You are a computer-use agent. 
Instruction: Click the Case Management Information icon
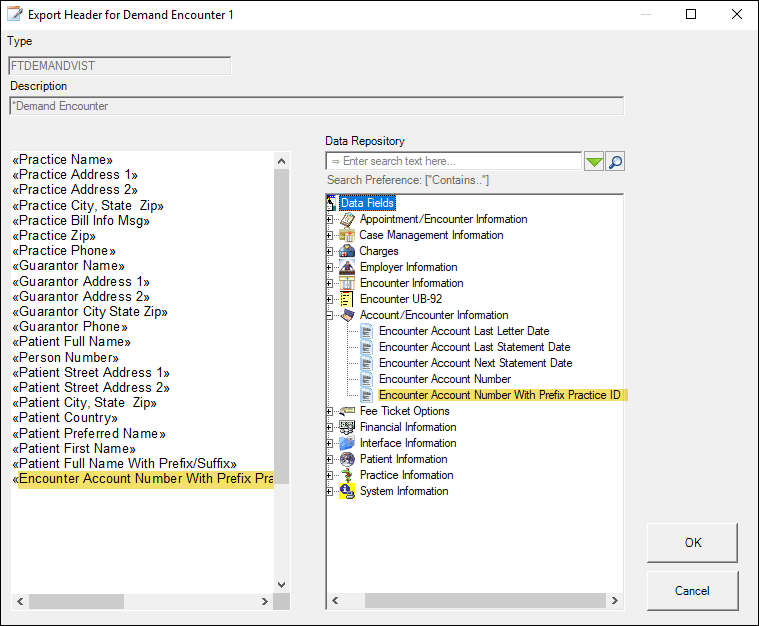pos(347,235)
